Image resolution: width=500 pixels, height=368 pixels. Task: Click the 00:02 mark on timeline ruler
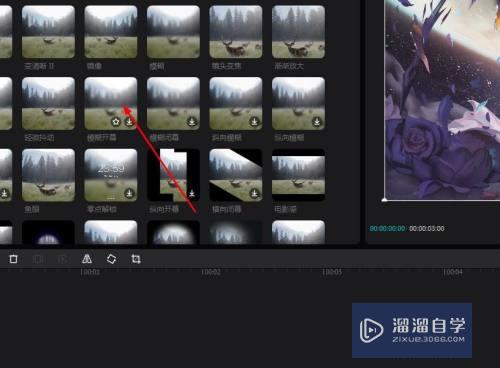click(211, 272)
